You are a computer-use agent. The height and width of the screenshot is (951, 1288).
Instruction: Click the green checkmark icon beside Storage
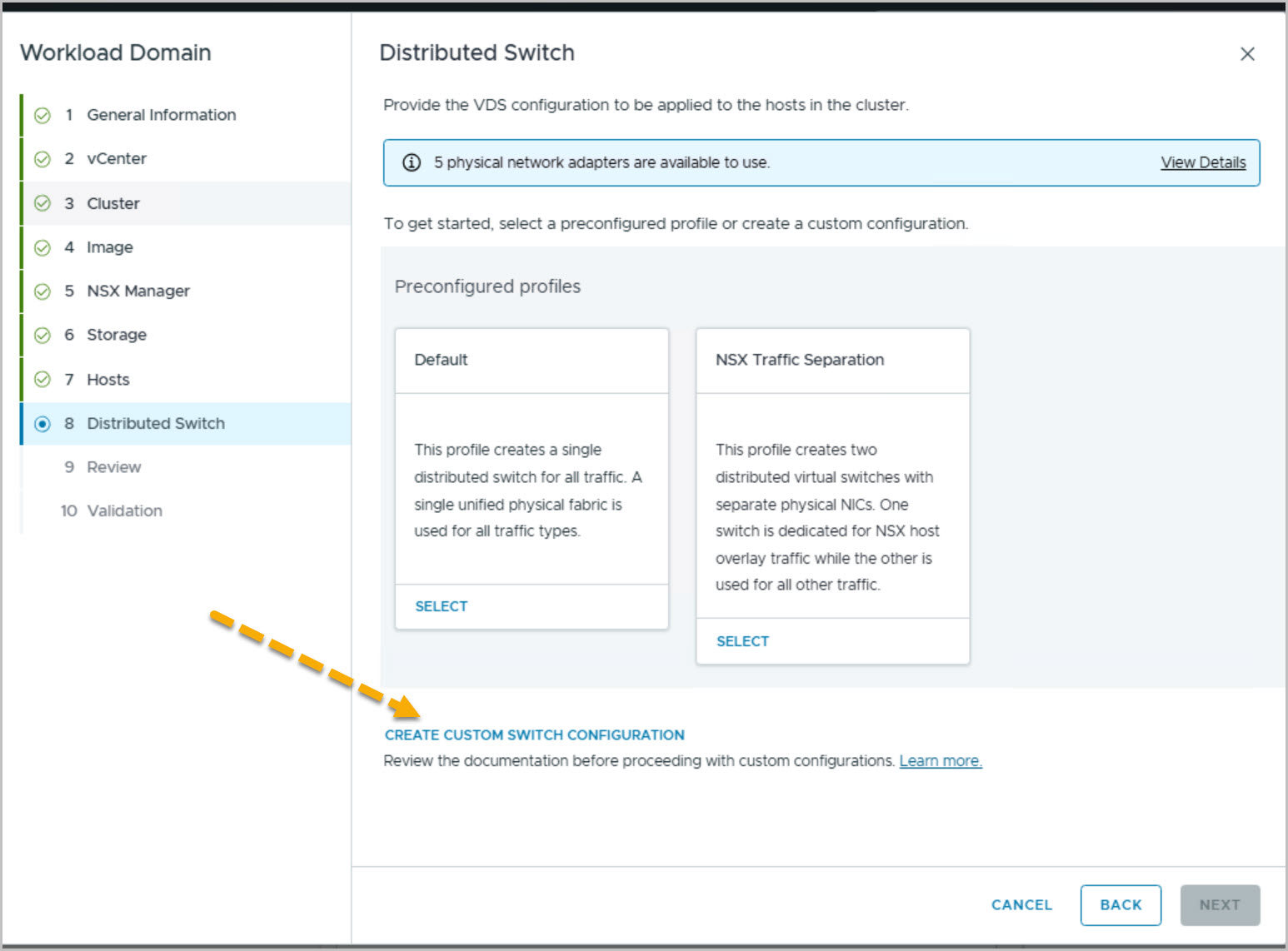pos(42,336)
